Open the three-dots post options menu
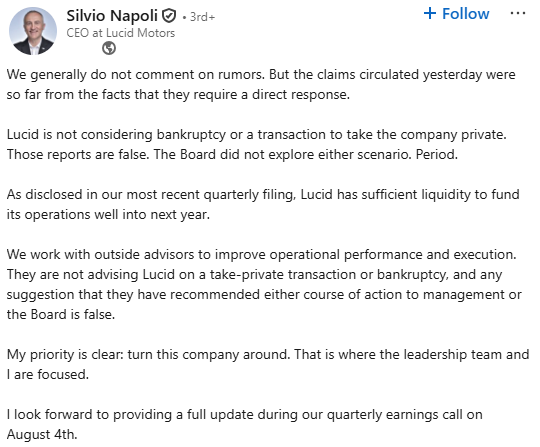 pos(518,13)
